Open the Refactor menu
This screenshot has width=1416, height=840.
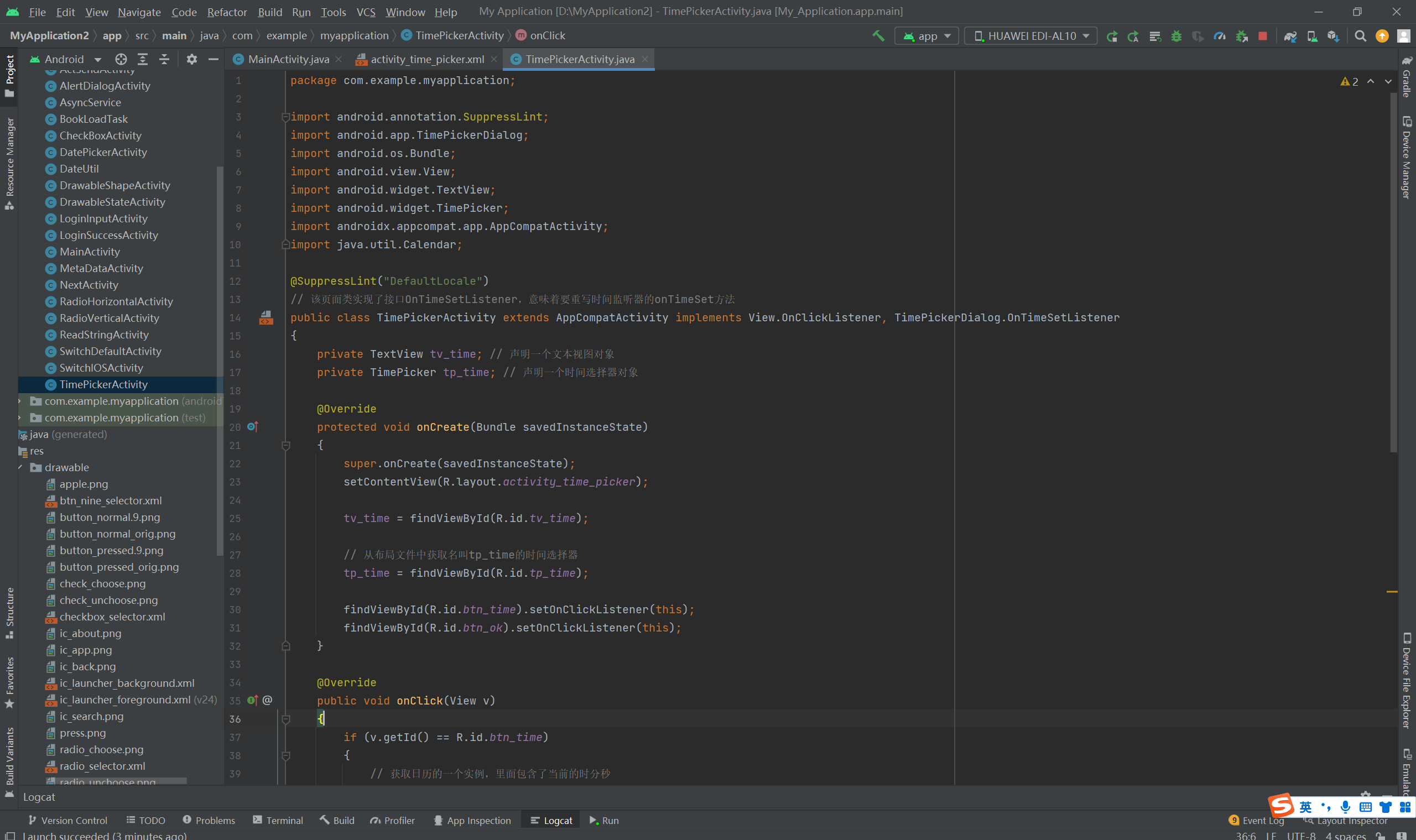(x=226, y=12)
